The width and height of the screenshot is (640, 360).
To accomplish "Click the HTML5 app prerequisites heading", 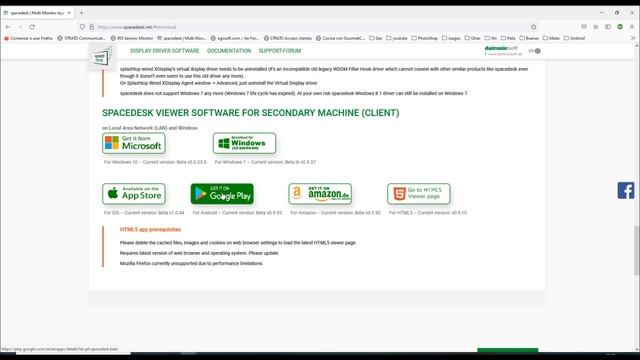I will click(x=150, y=229).
